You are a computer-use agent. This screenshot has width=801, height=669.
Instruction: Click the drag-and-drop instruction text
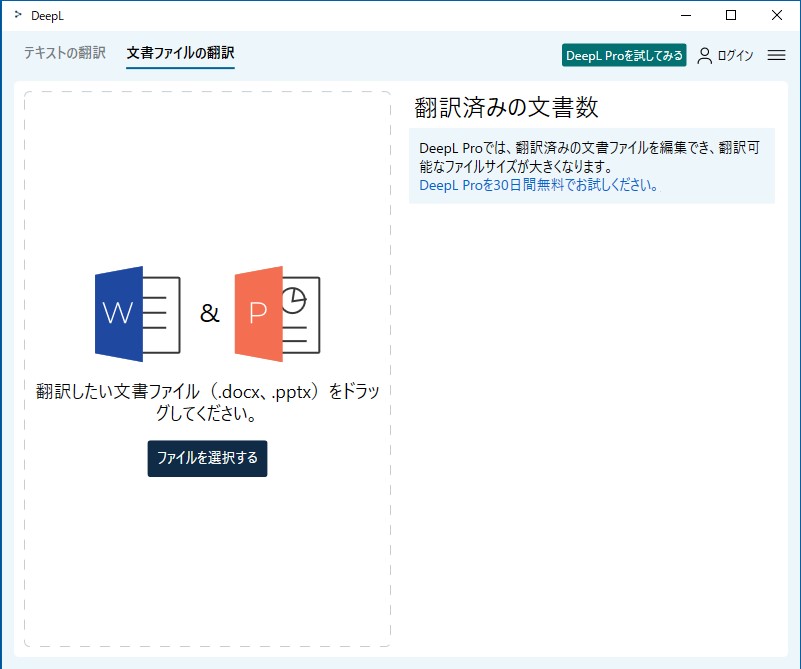tap(207, 399)
